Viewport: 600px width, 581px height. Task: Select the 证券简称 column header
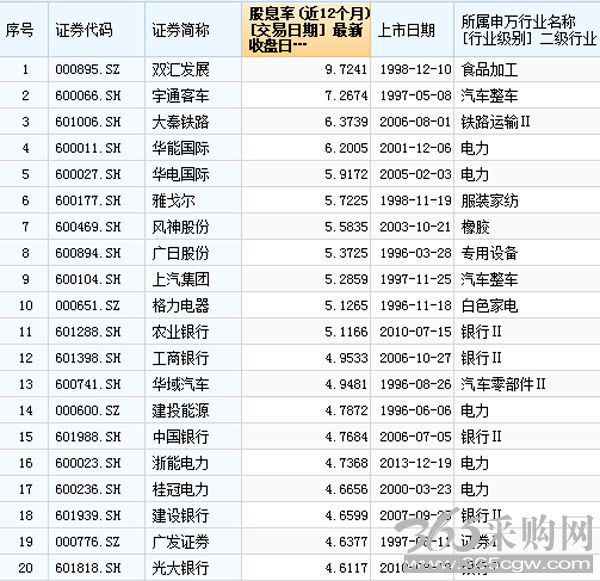point(193,29)
